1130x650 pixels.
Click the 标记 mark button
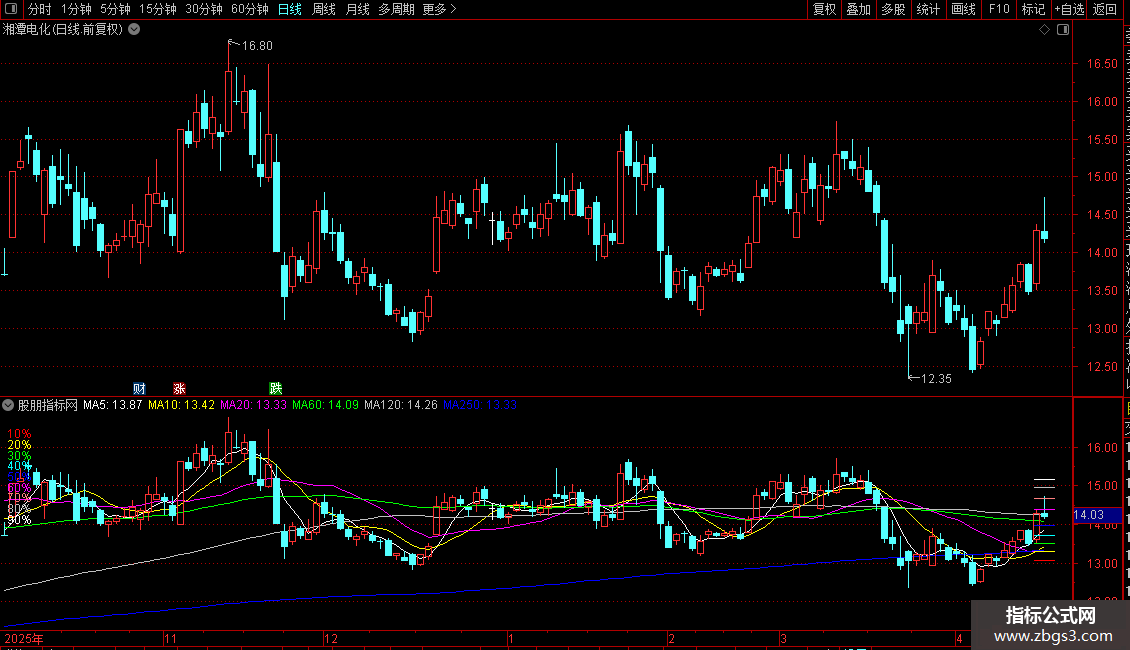(1033, 9)
